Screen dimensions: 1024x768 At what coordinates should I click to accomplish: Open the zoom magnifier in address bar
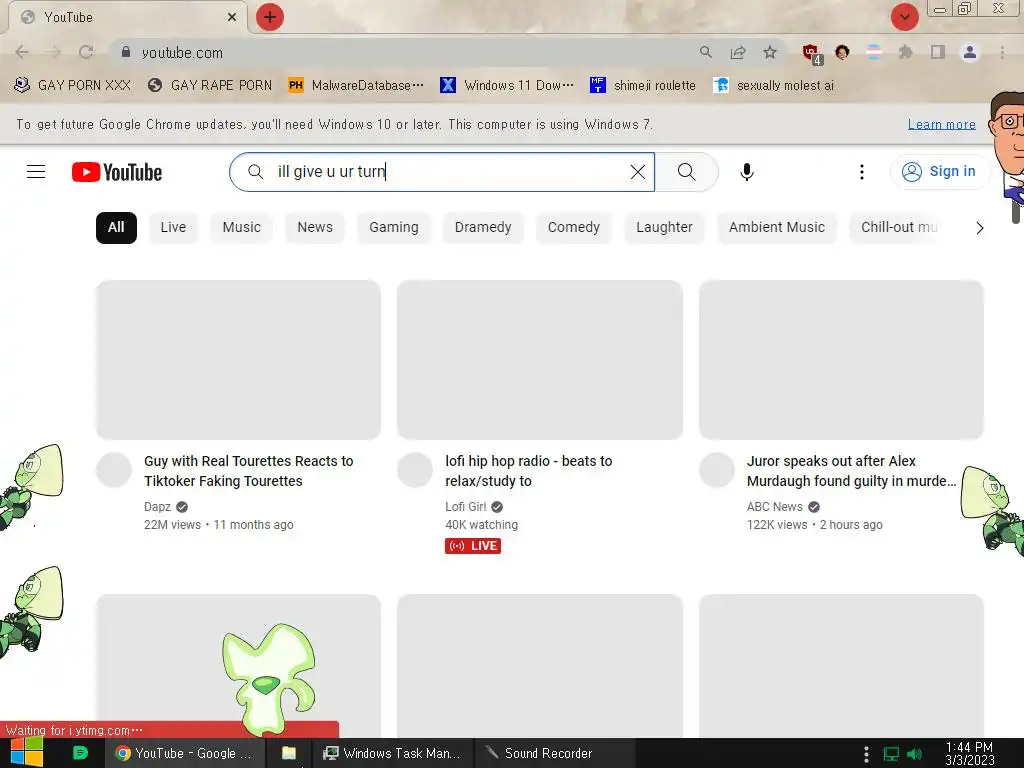click(x=705, y=52)
